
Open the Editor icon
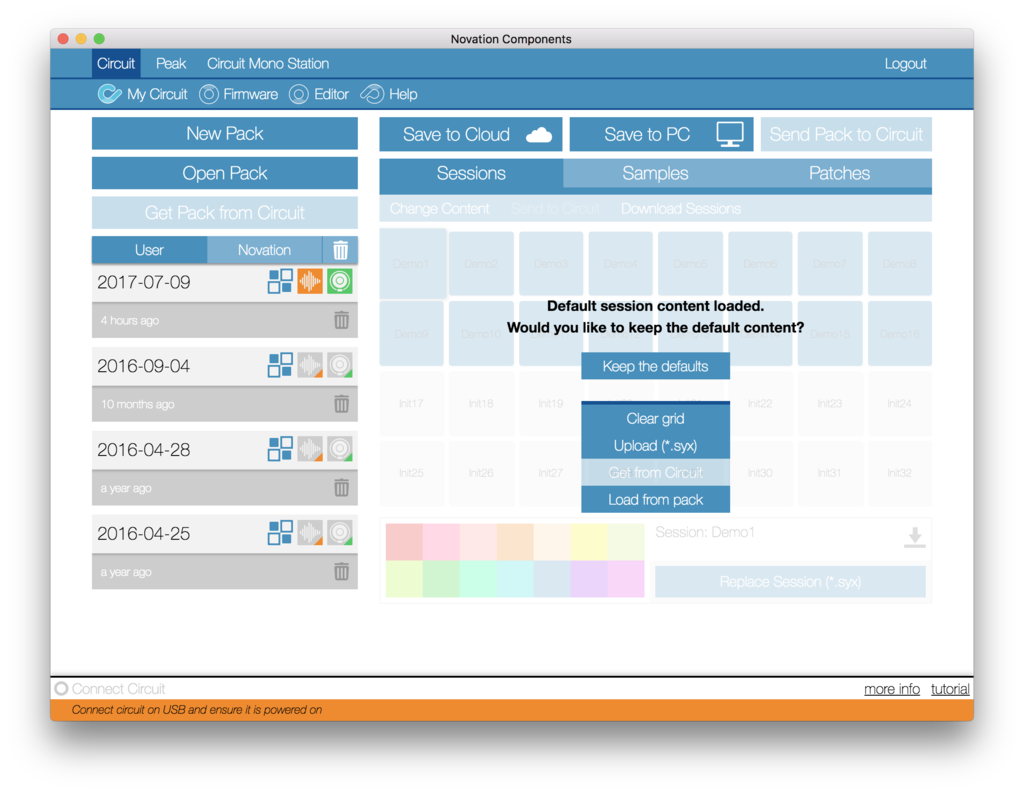298,94
